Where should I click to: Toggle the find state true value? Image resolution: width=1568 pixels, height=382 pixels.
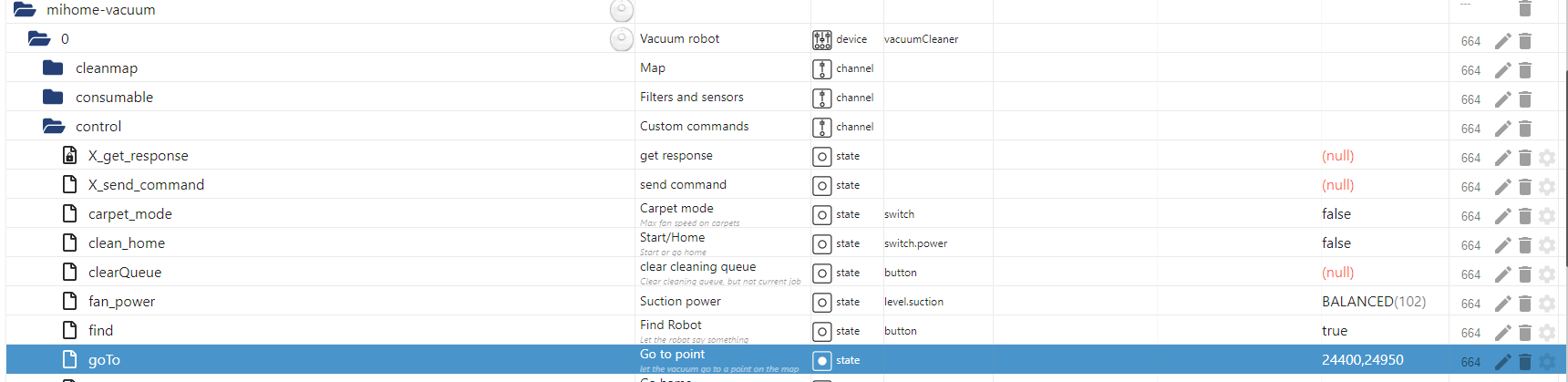point(1335,331)
